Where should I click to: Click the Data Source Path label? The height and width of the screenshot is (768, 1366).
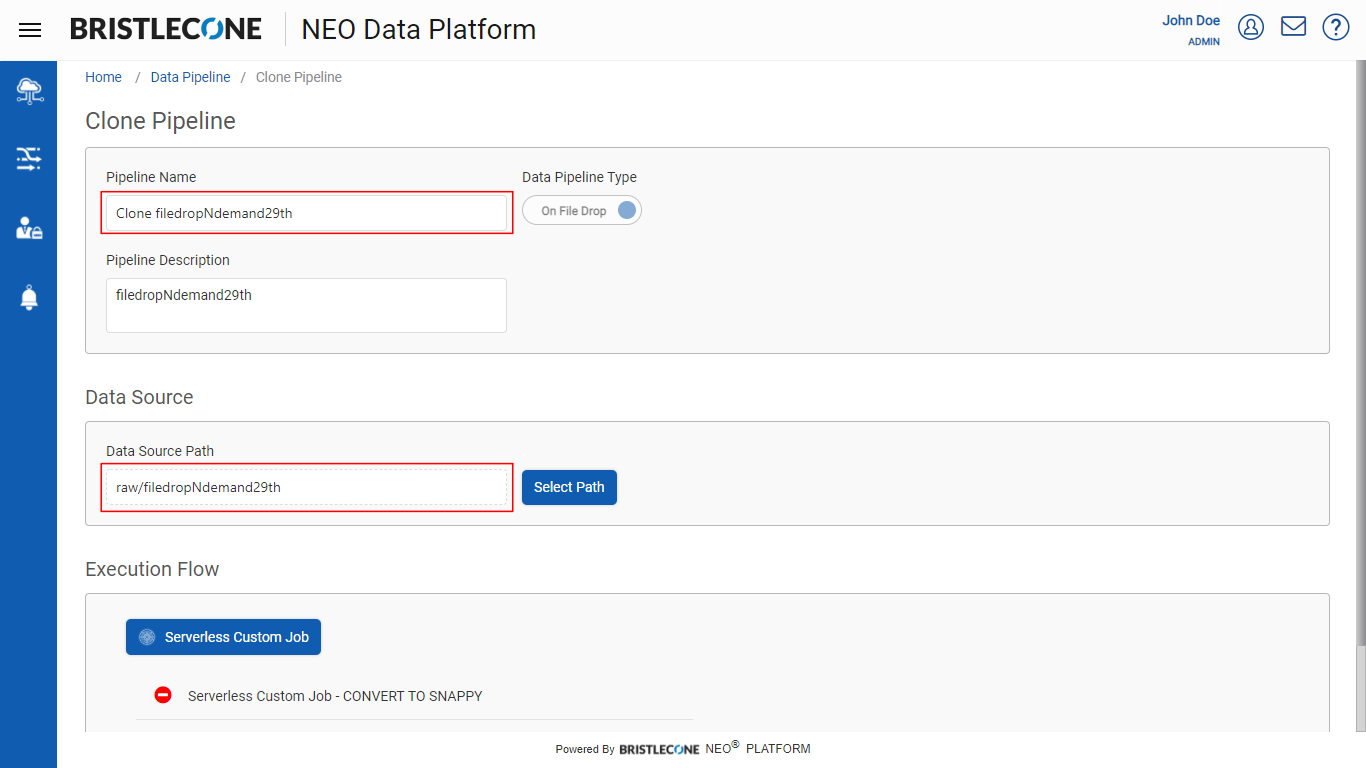[160, 451]
